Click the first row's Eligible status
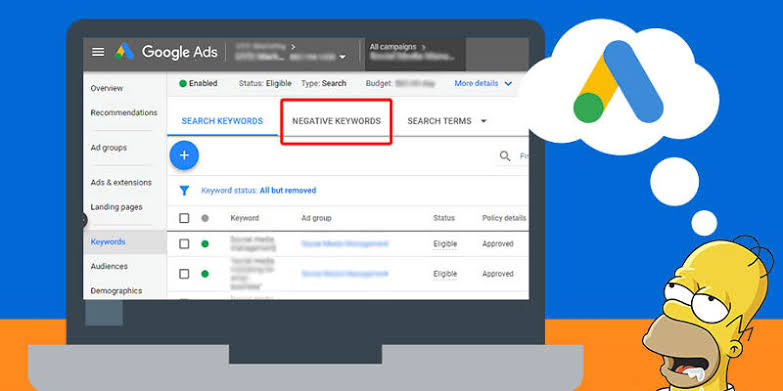The width and height of the screenshot is (783, 391). (x=445, y=244)
